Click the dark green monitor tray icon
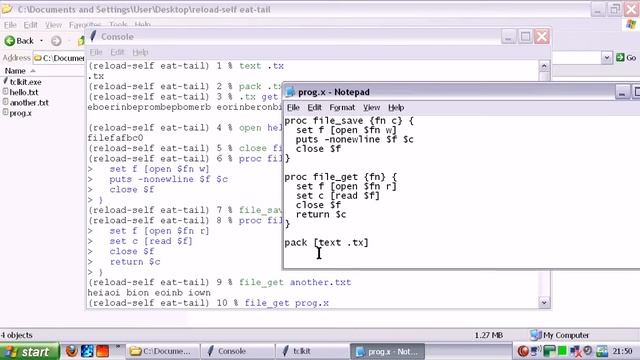 pos(549,351)
